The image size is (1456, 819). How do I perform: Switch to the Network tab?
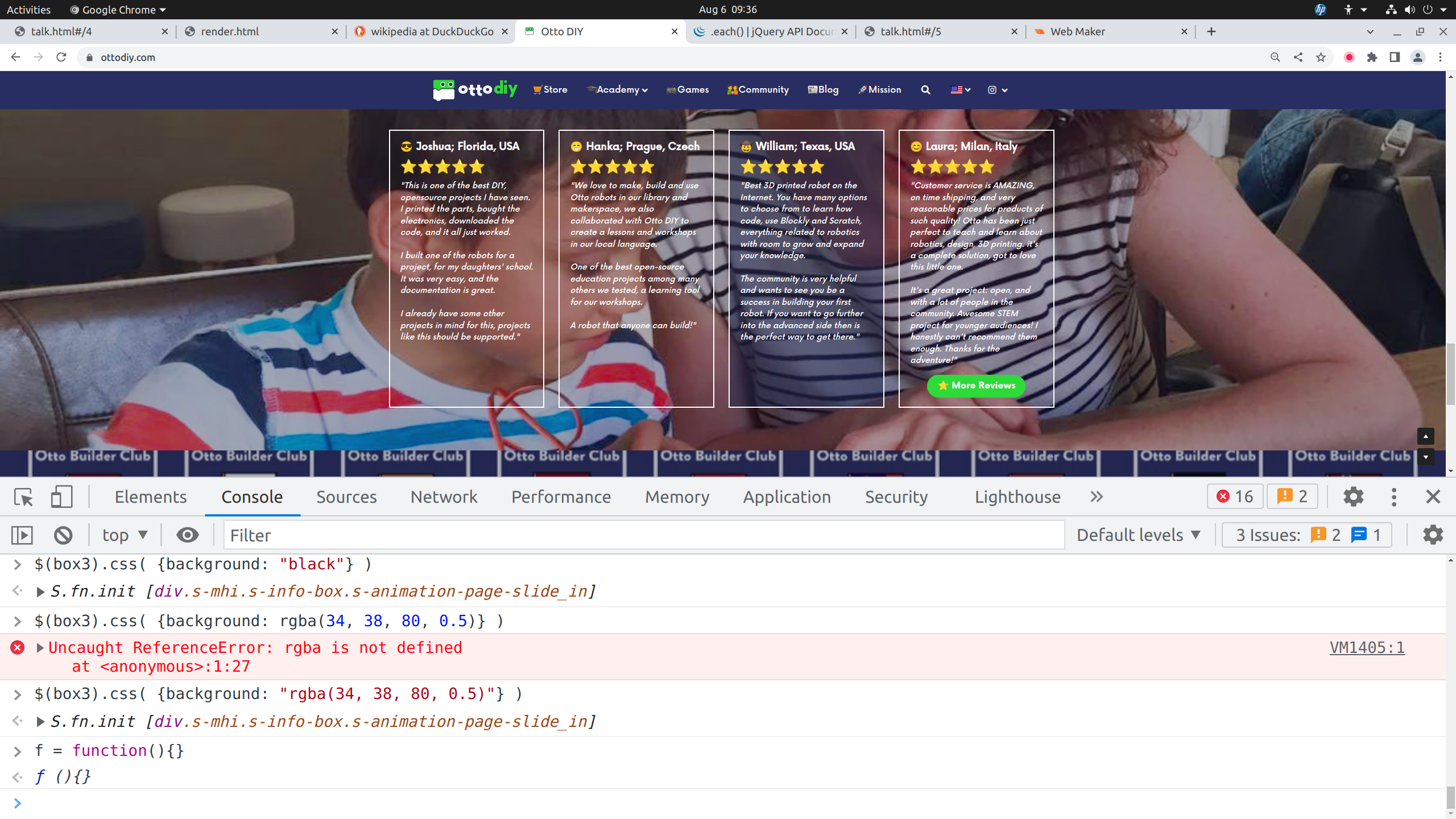[444, 497]
